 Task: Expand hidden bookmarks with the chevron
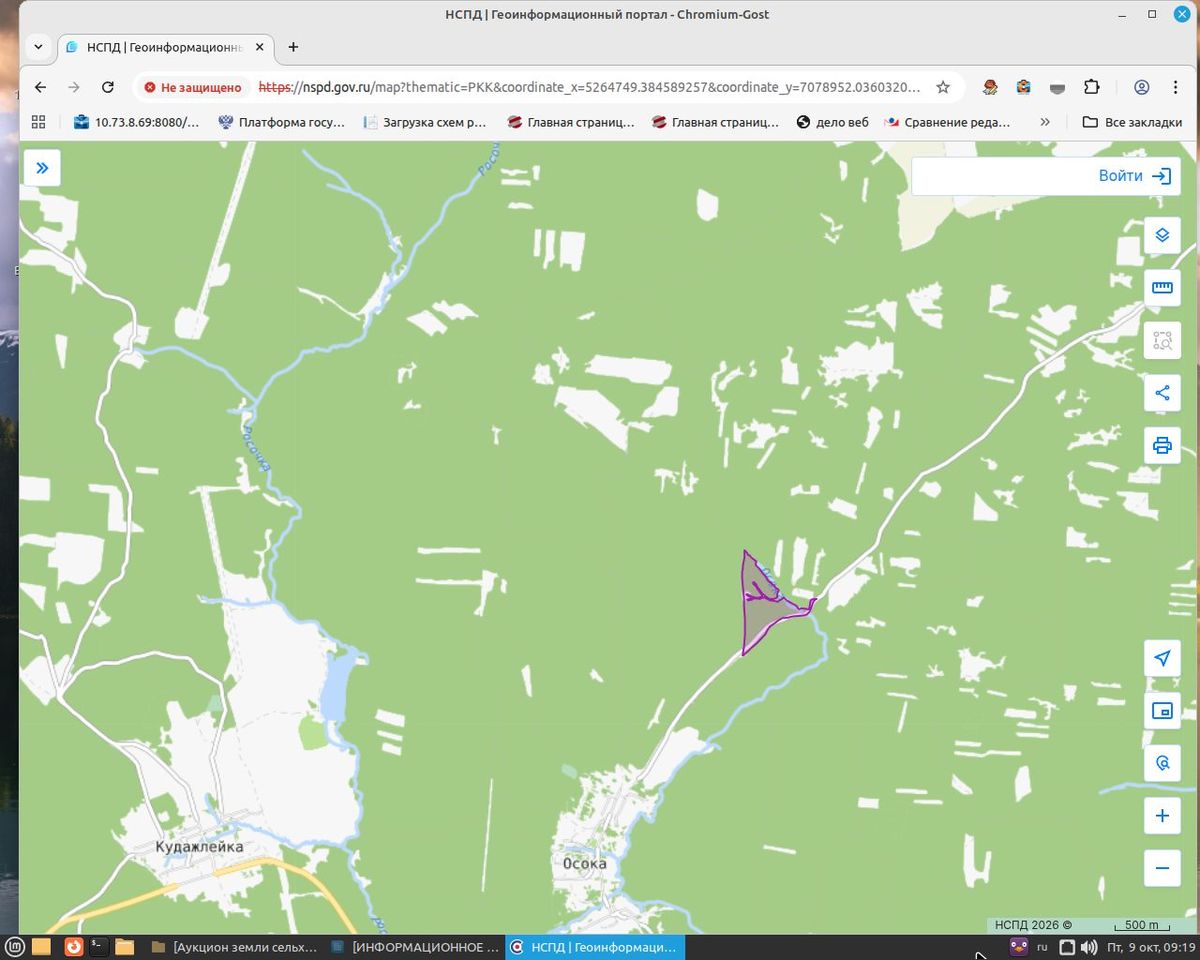coord(1045,122)
